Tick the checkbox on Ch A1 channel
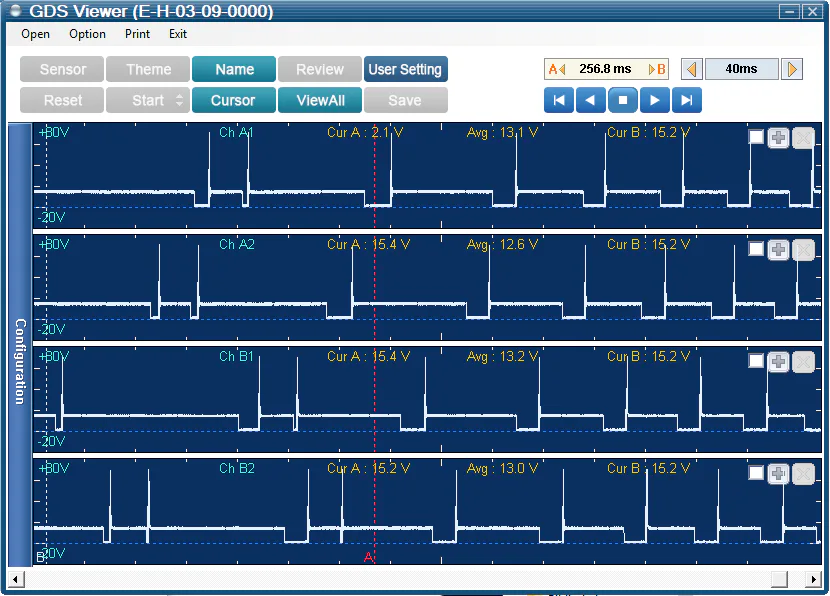 tap(756, 138)
